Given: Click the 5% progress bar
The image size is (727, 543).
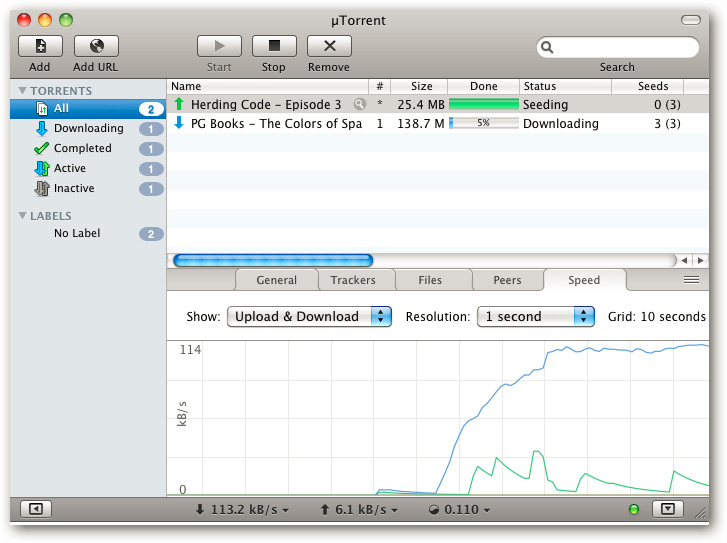Looking at the screenshot, I should pos(484,123).
